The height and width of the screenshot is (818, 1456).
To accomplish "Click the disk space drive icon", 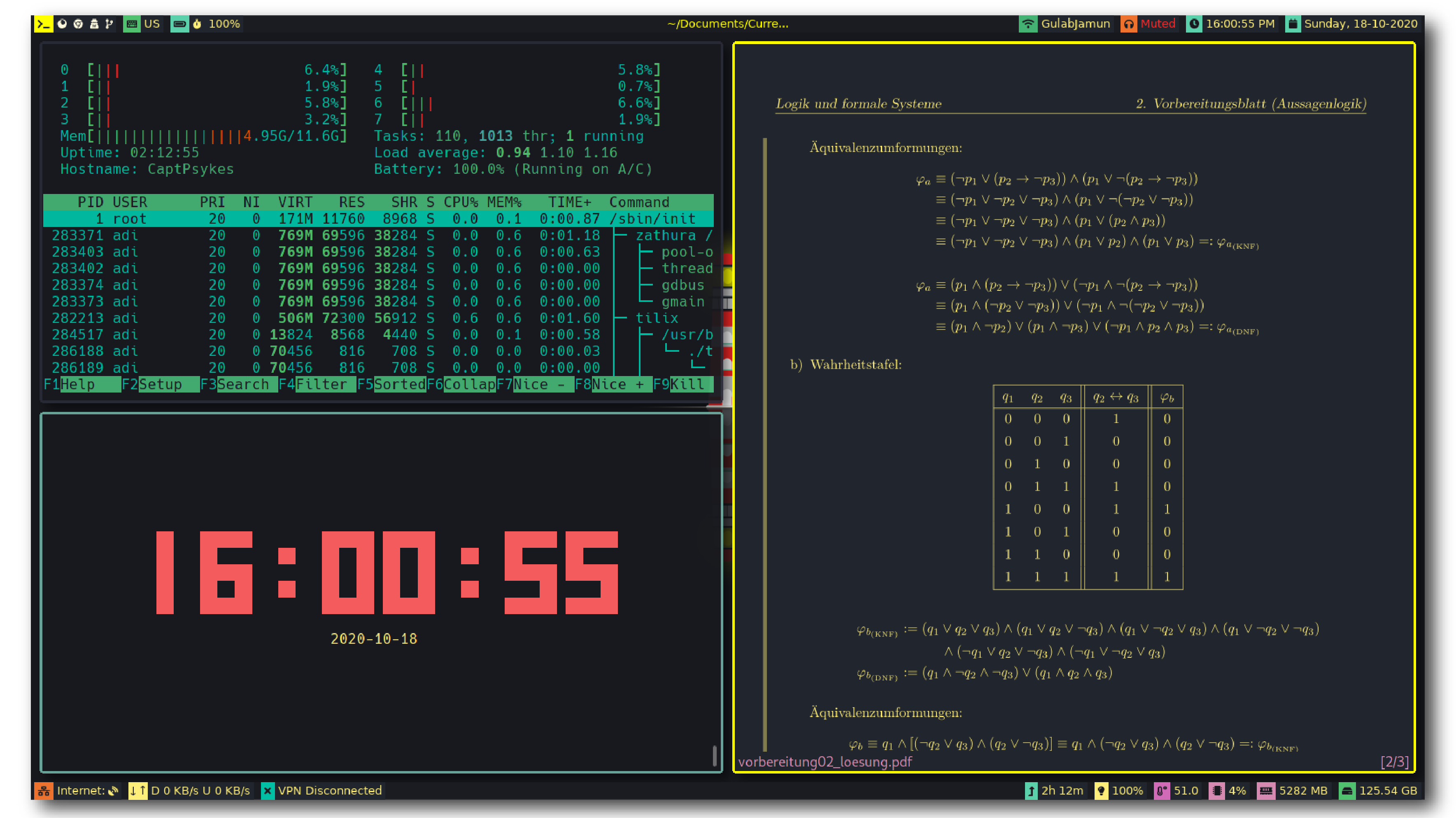I will click(x=1347, y=790).
